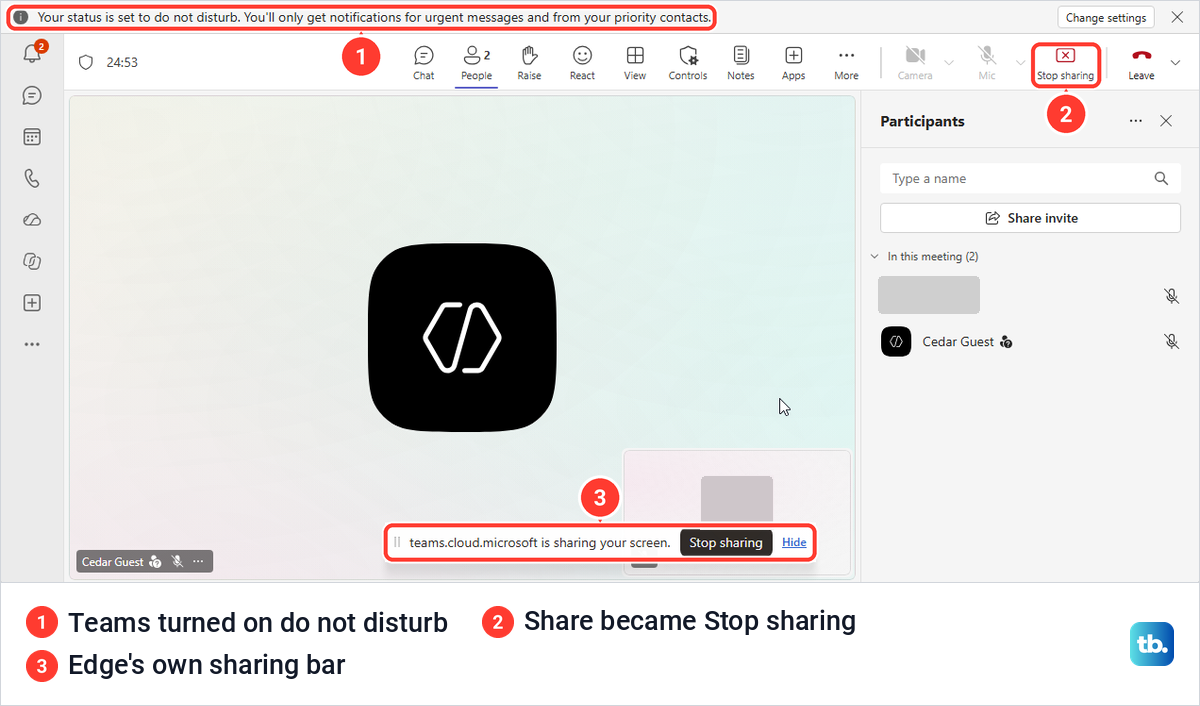Image resolution: width=1200 pixels, height=706 pixels.
Task: Click the blurred participant name in list
Action: tap(929, 295)
